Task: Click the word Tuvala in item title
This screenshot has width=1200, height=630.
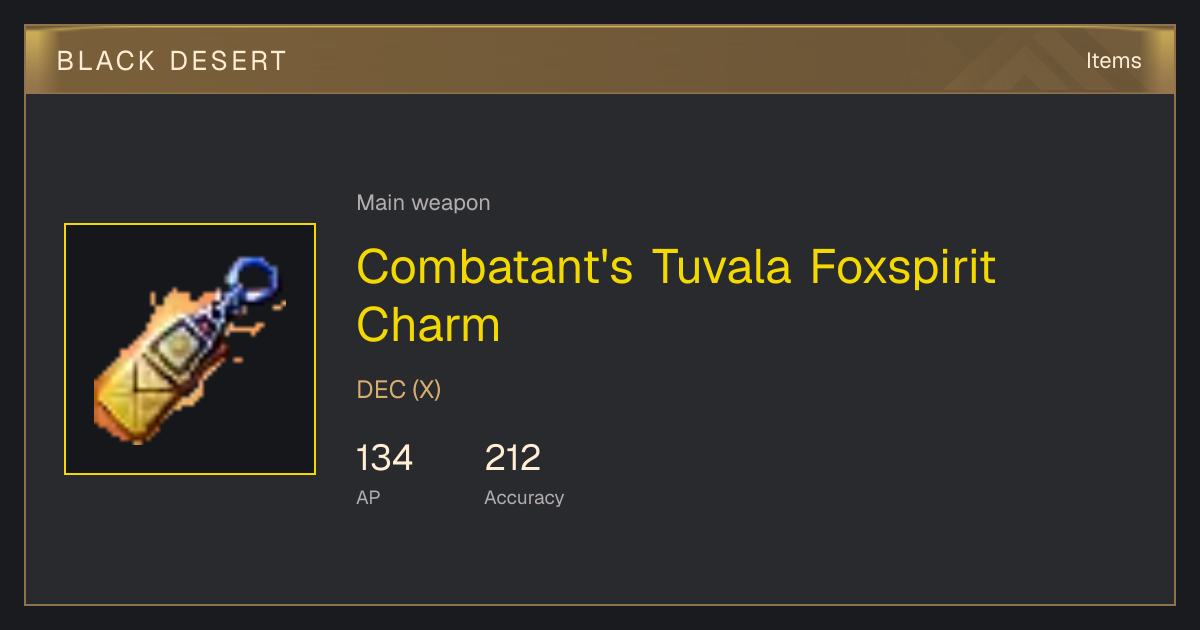Action: (x=722, y=268)
